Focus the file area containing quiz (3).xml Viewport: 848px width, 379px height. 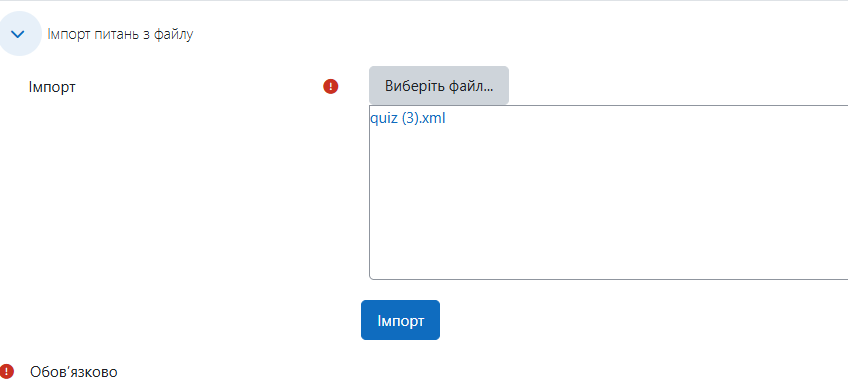click(608, 192)
